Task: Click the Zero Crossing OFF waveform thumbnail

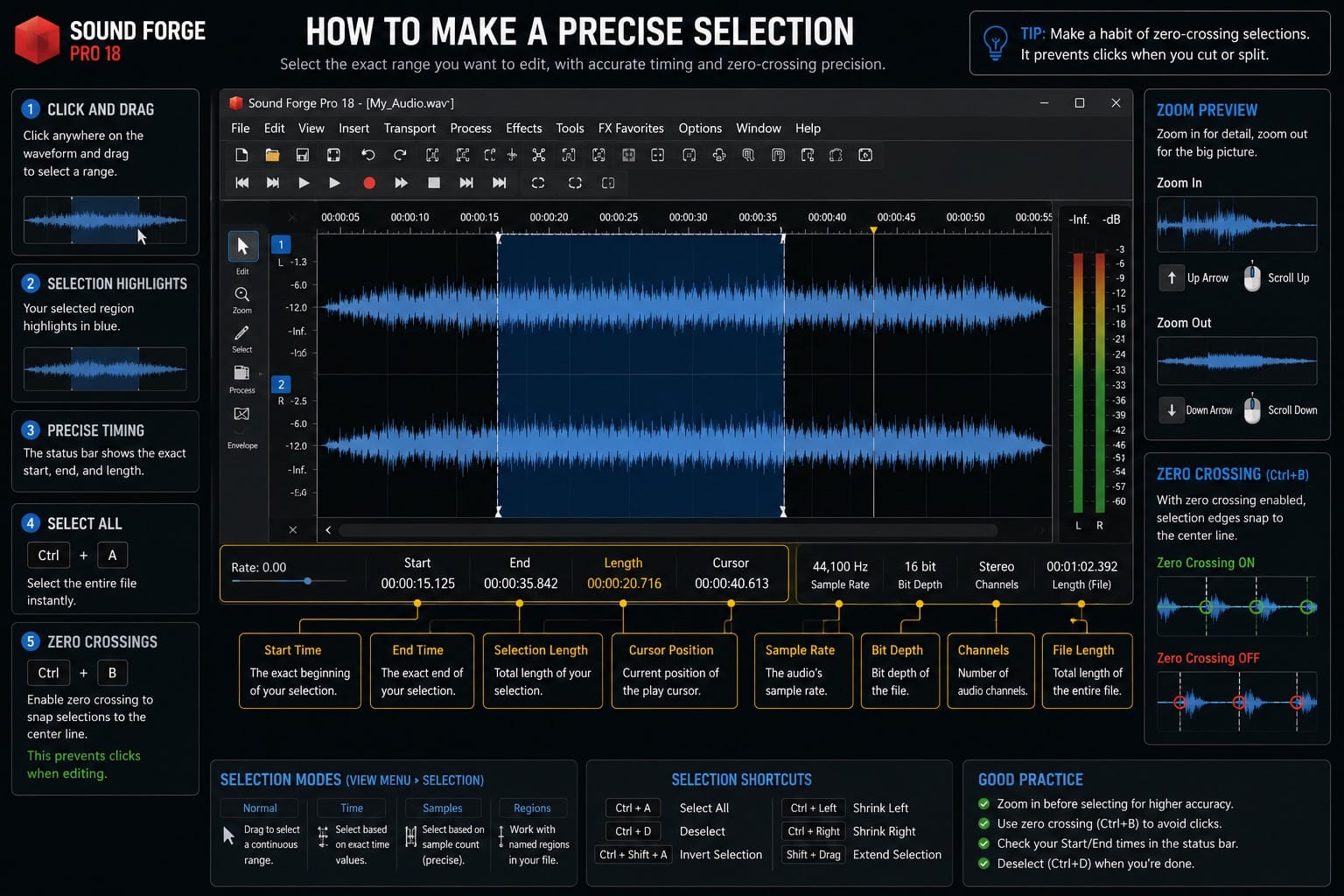Action: (1236, 702)
